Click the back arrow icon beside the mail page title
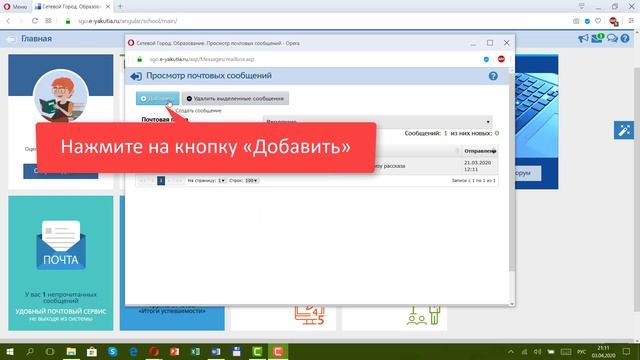Viewport: 640px width, 360px height. [136, 76]
